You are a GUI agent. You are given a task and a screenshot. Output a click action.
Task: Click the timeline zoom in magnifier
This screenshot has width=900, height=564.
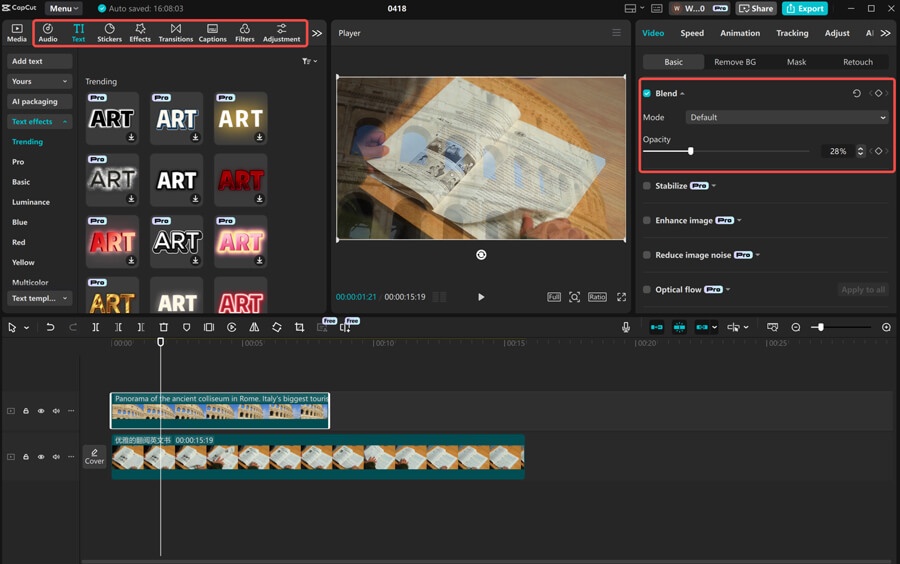[x=886, y=327]
